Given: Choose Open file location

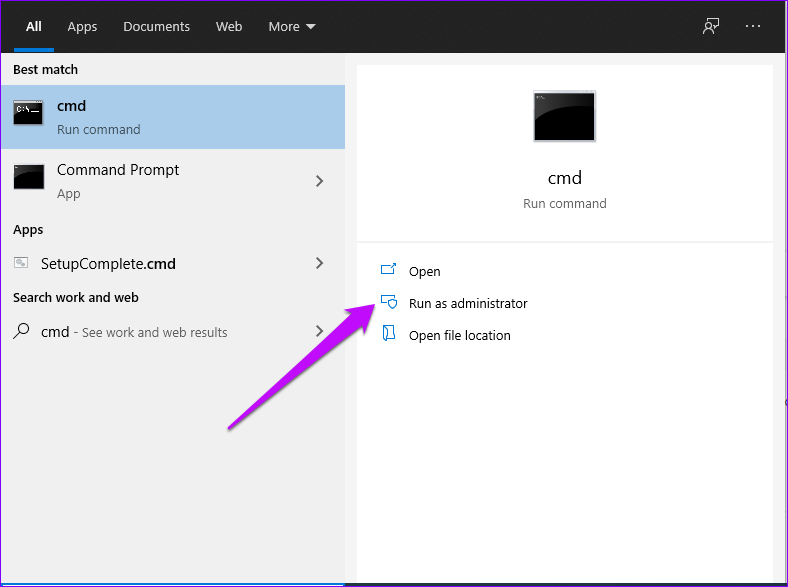Looking at the screenshot, I should 459,336.
